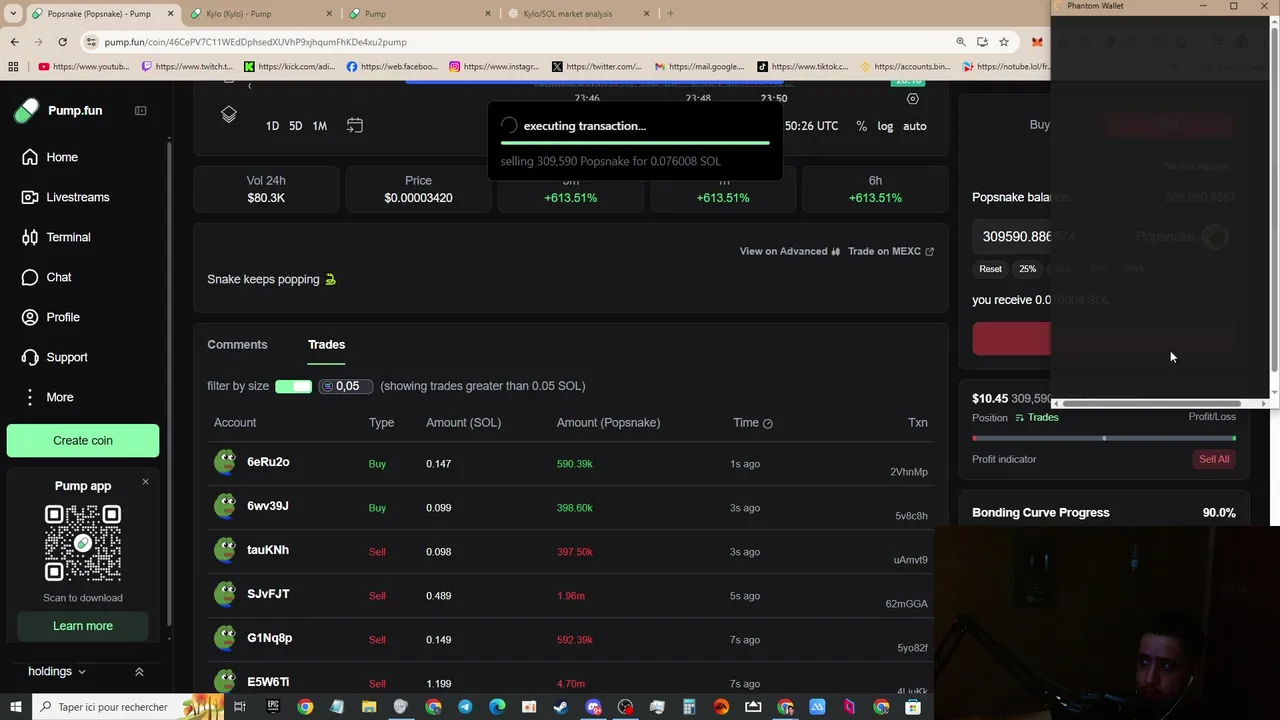The width and height of the screenshot is (1280, 720).
Task: Click the Create coin button
Action: coord(83,440)
